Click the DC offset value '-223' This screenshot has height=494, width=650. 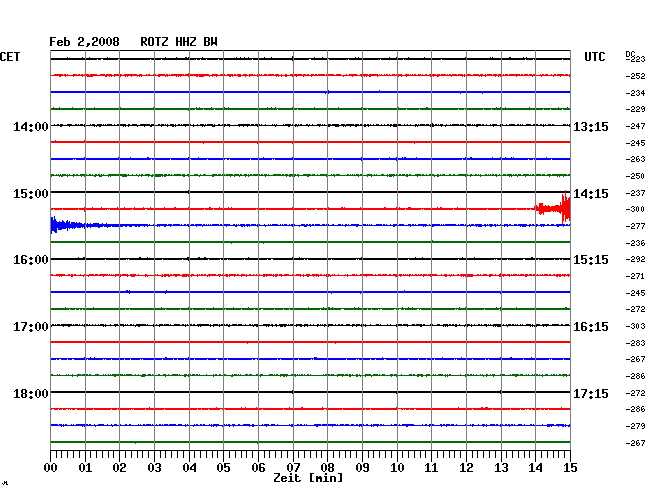point(636,60)
